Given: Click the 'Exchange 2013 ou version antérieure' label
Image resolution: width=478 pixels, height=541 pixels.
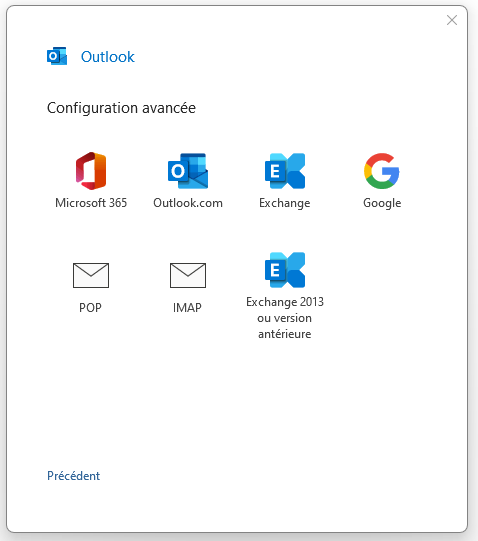Looking at the screenshot, I should 285,318.
